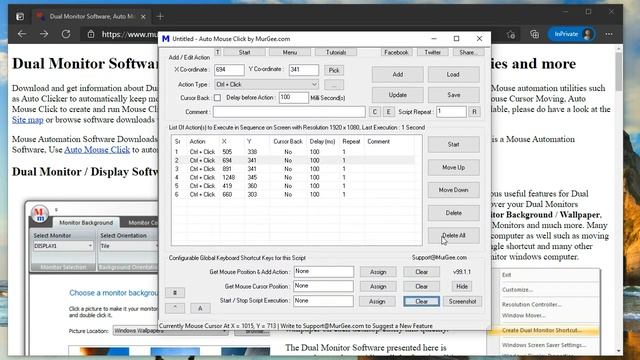
Task: Click the Pick button
Action: pos(334,70)
